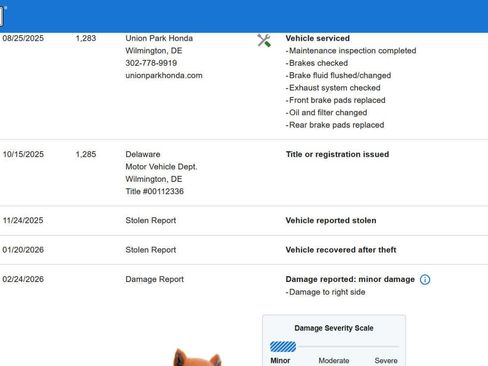Click the 01/20/2026 date cell
This screenshot has height=366, width=488.
coord(23,250)
